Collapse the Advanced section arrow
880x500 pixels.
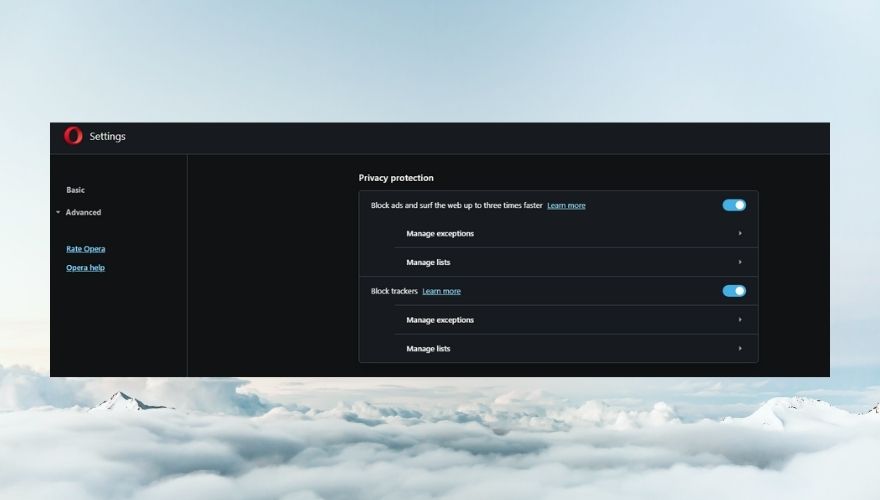click(x=58, y=212)
